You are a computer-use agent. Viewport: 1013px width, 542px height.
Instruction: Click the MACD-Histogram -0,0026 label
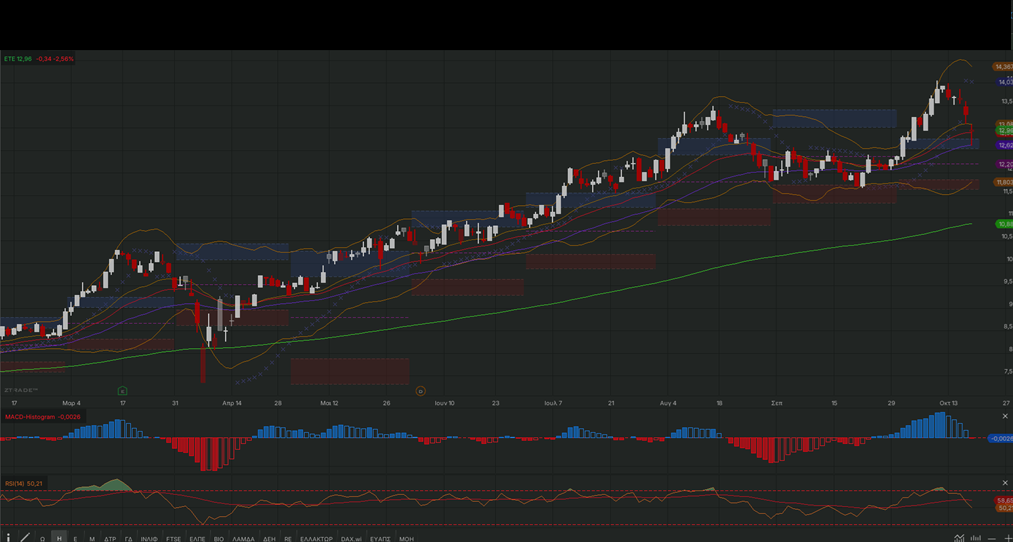43,417
